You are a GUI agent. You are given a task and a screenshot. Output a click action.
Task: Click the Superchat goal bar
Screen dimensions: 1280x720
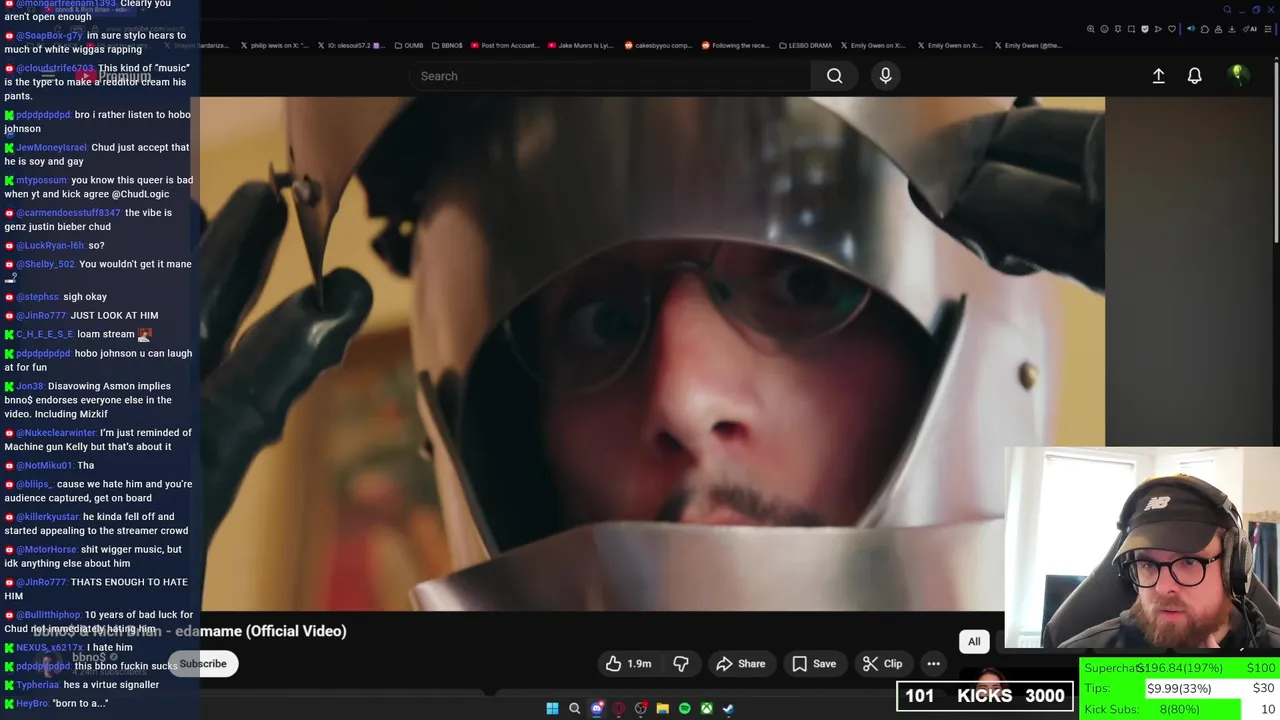pyautogui.click(x=1180, y=668)
